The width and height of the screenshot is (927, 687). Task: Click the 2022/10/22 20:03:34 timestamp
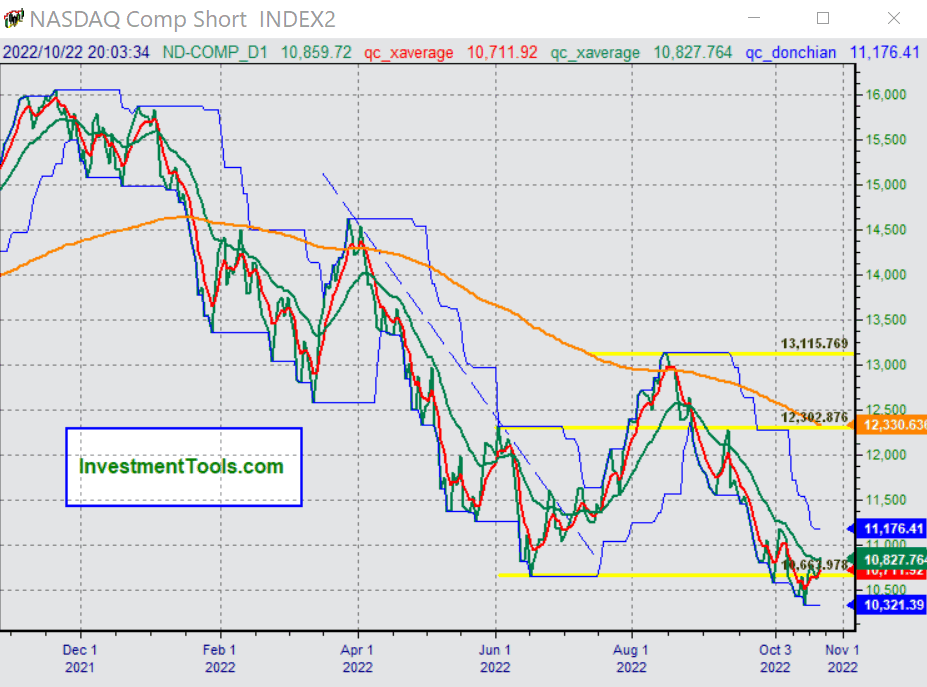(76, 52)
